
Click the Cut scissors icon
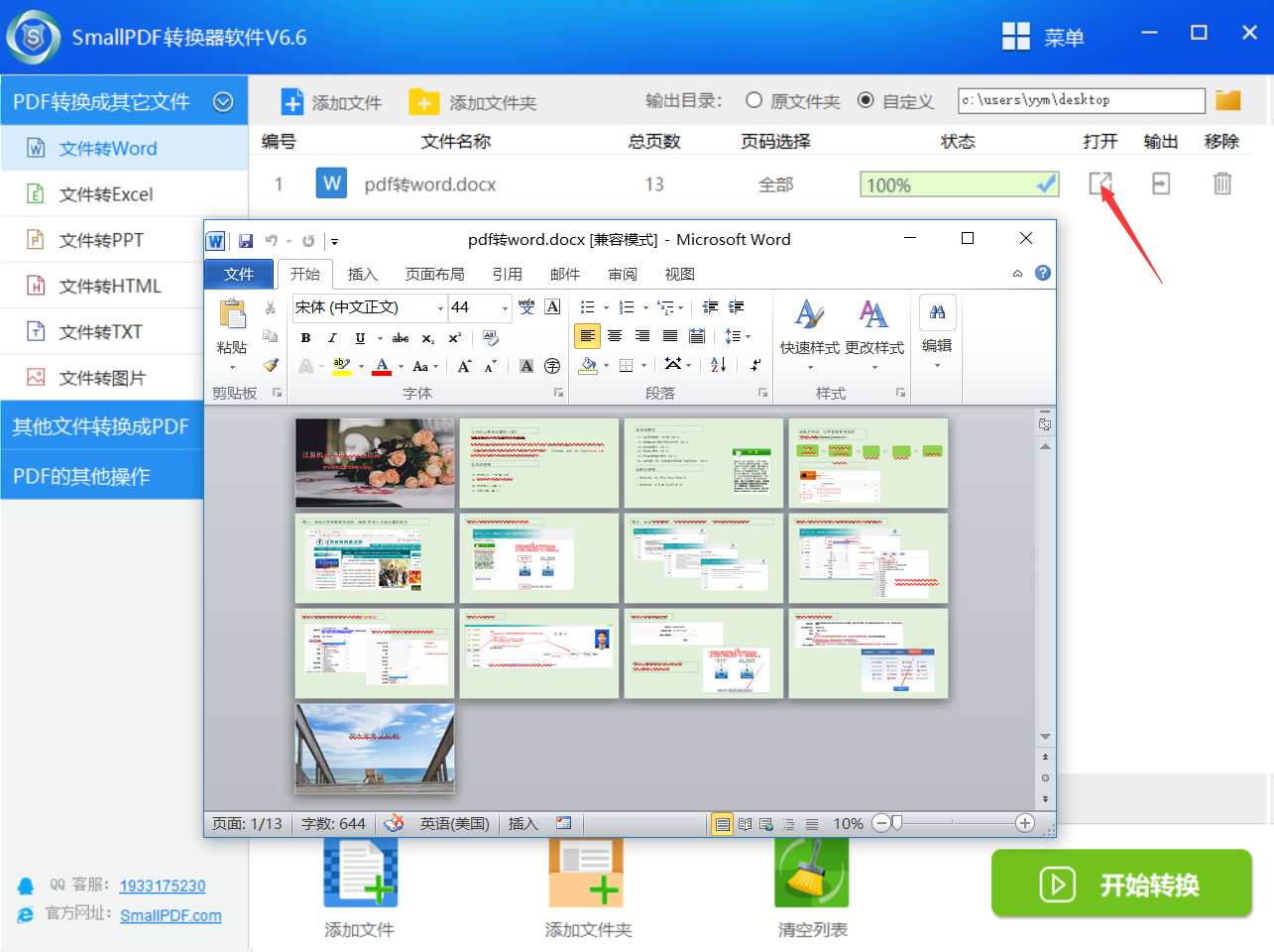click(271, 308)
